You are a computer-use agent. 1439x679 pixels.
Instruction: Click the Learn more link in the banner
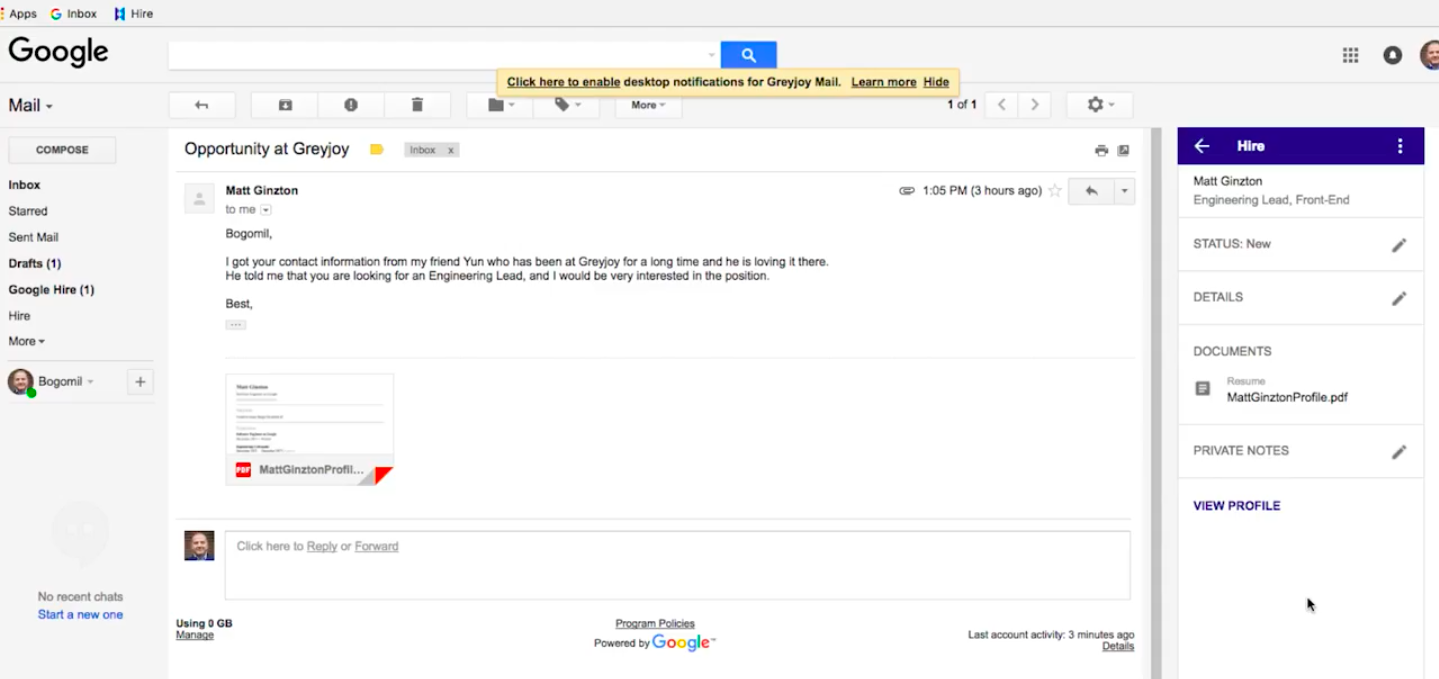884,82
